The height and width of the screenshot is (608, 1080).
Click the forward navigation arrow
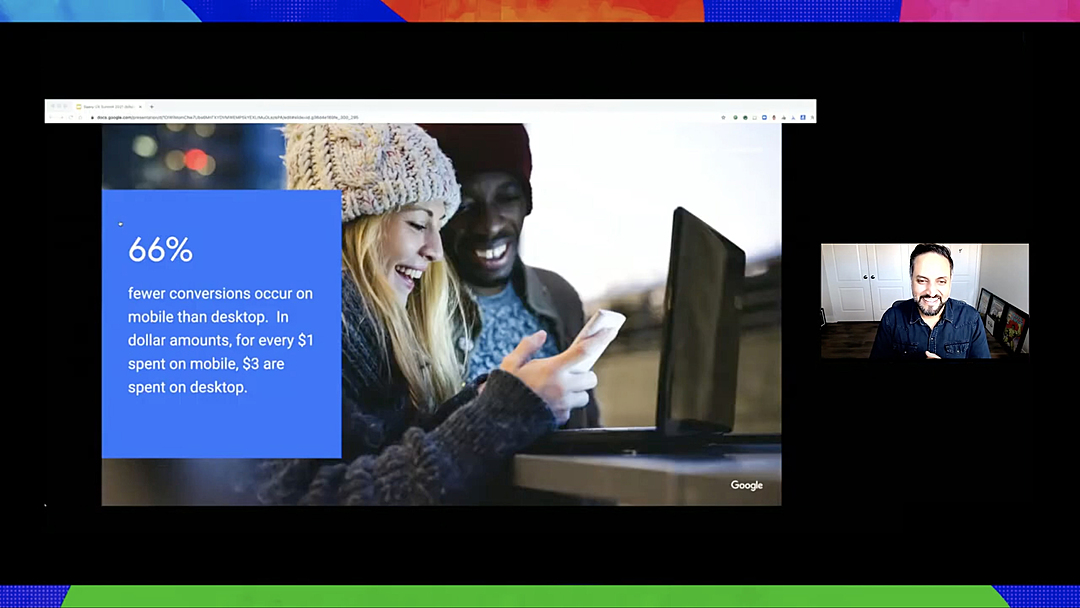[x=62, y=117]
